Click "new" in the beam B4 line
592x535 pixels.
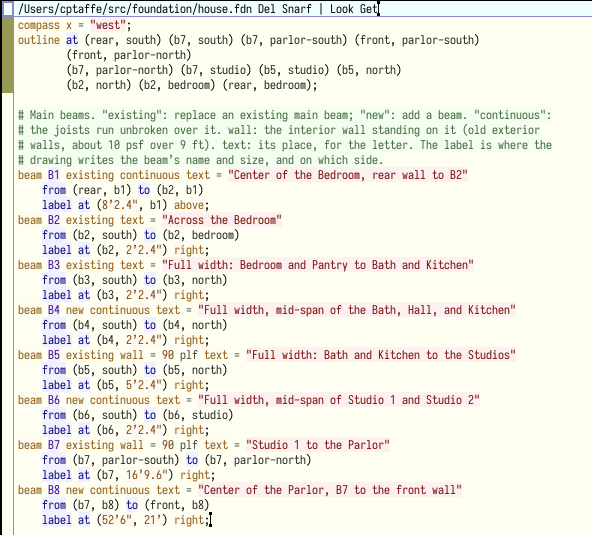[75, 310]
